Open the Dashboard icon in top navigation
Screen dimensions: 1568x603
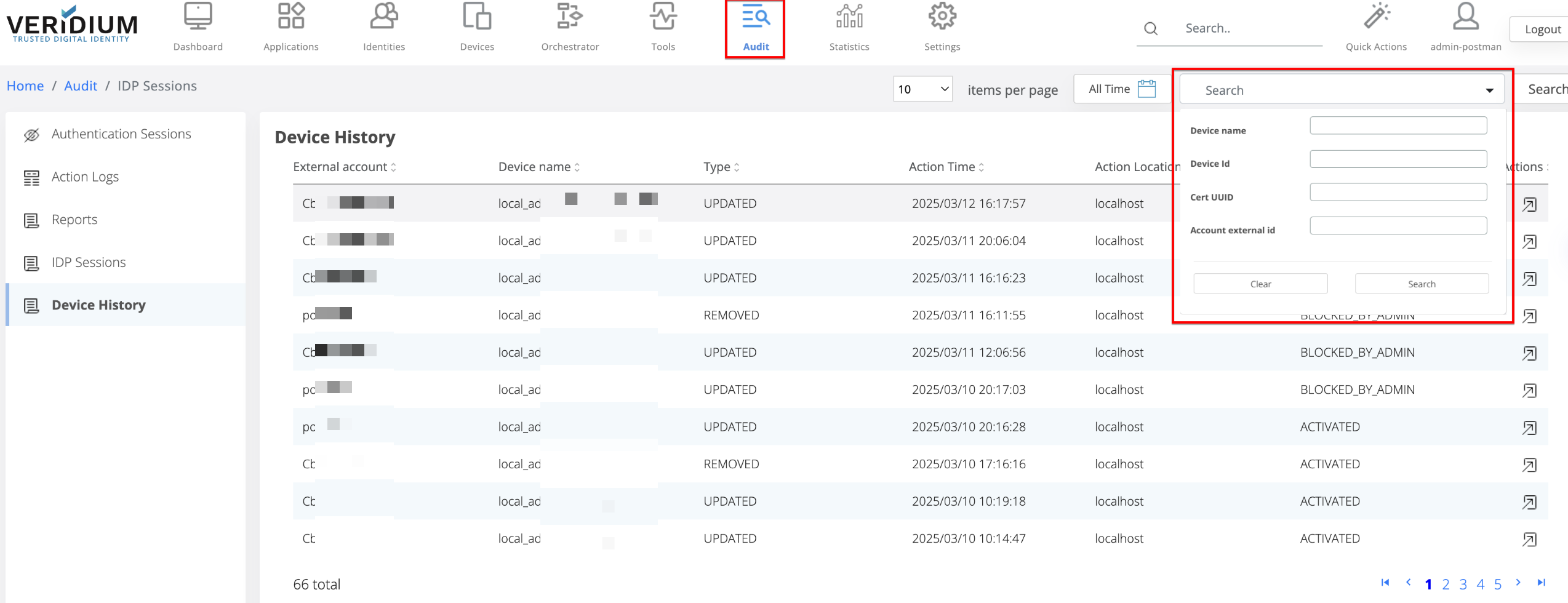point(198,17)
